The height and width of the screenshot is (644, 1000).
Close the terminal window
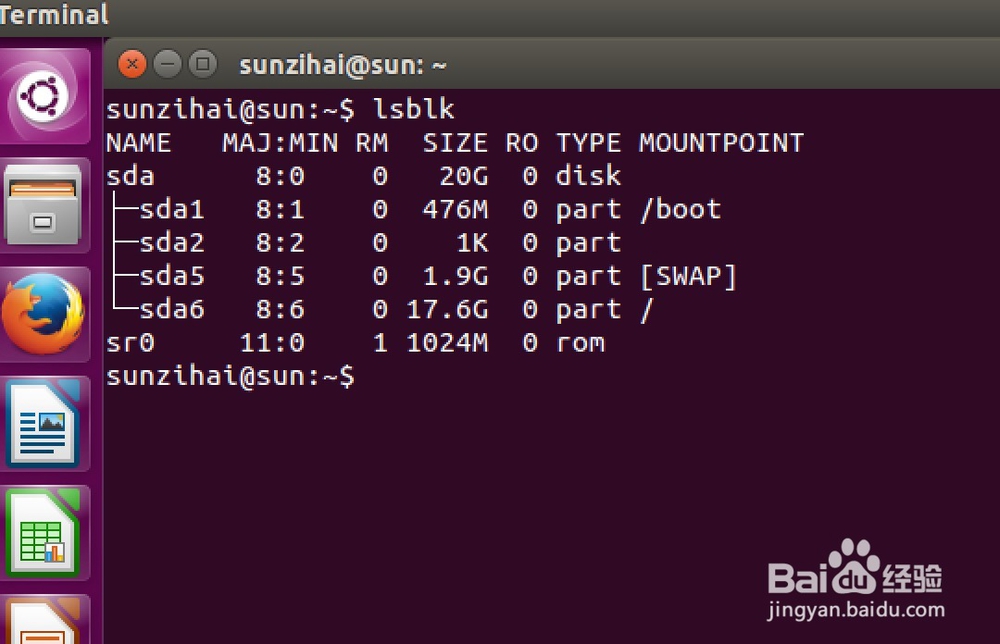(x=132, y=64)
